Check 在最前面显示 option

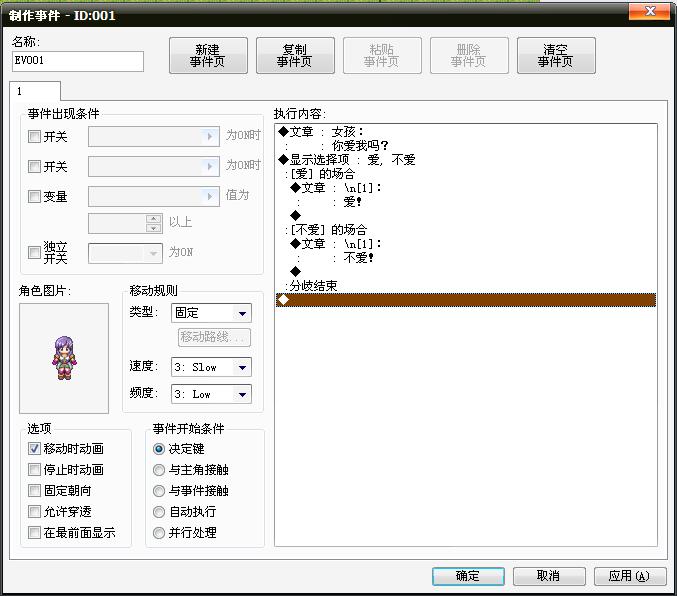pos(34,533)
